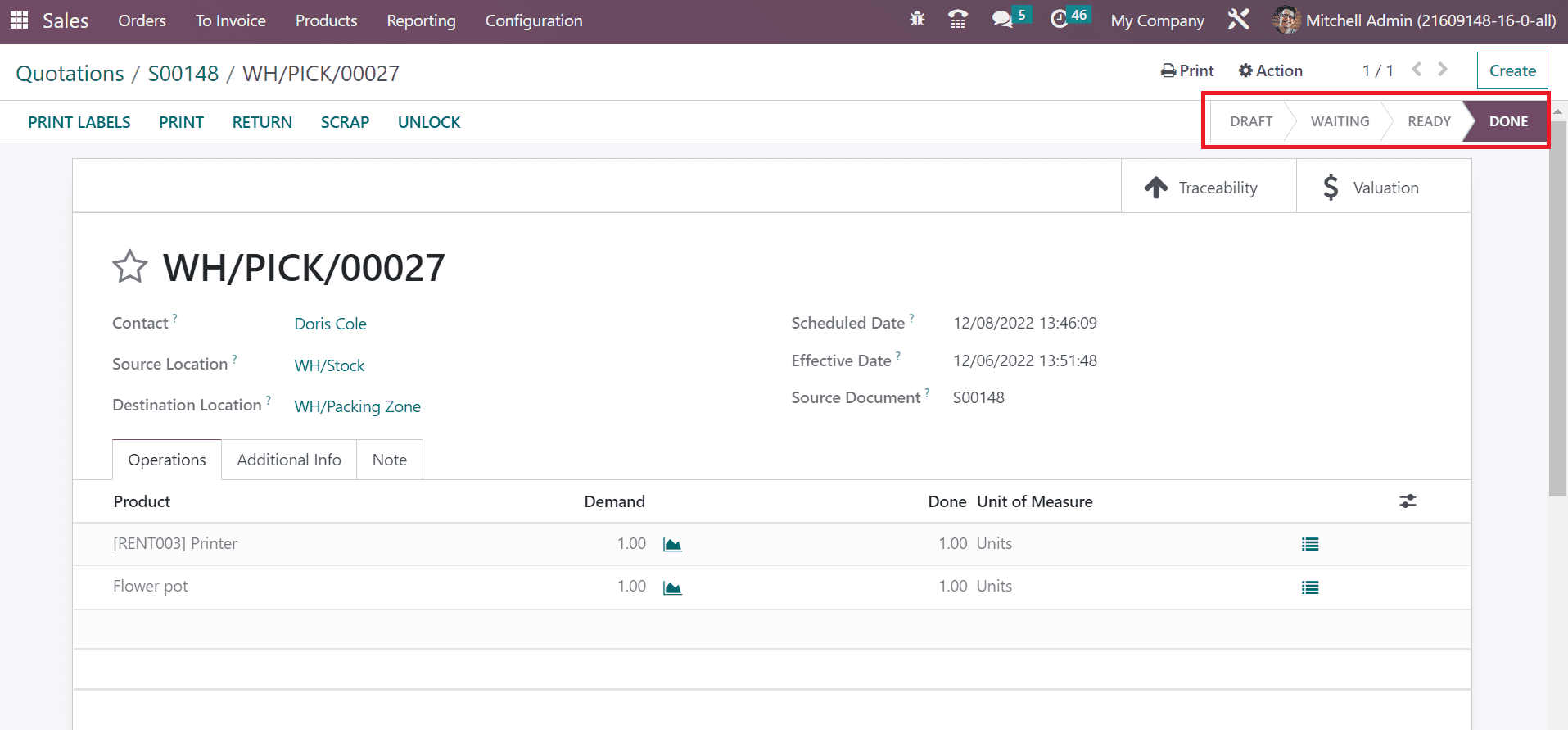Click the Demand column header

pyautogui.click(x=614, y=501)
